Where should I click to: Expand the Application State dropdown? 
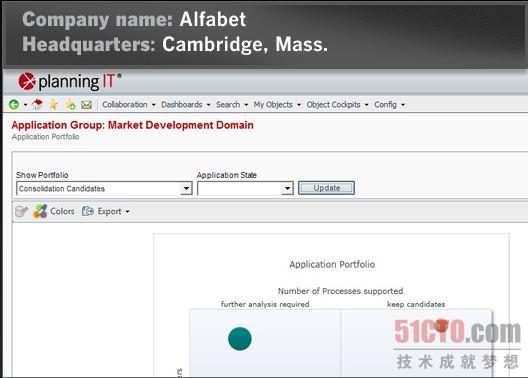click(x=287, y=188)
